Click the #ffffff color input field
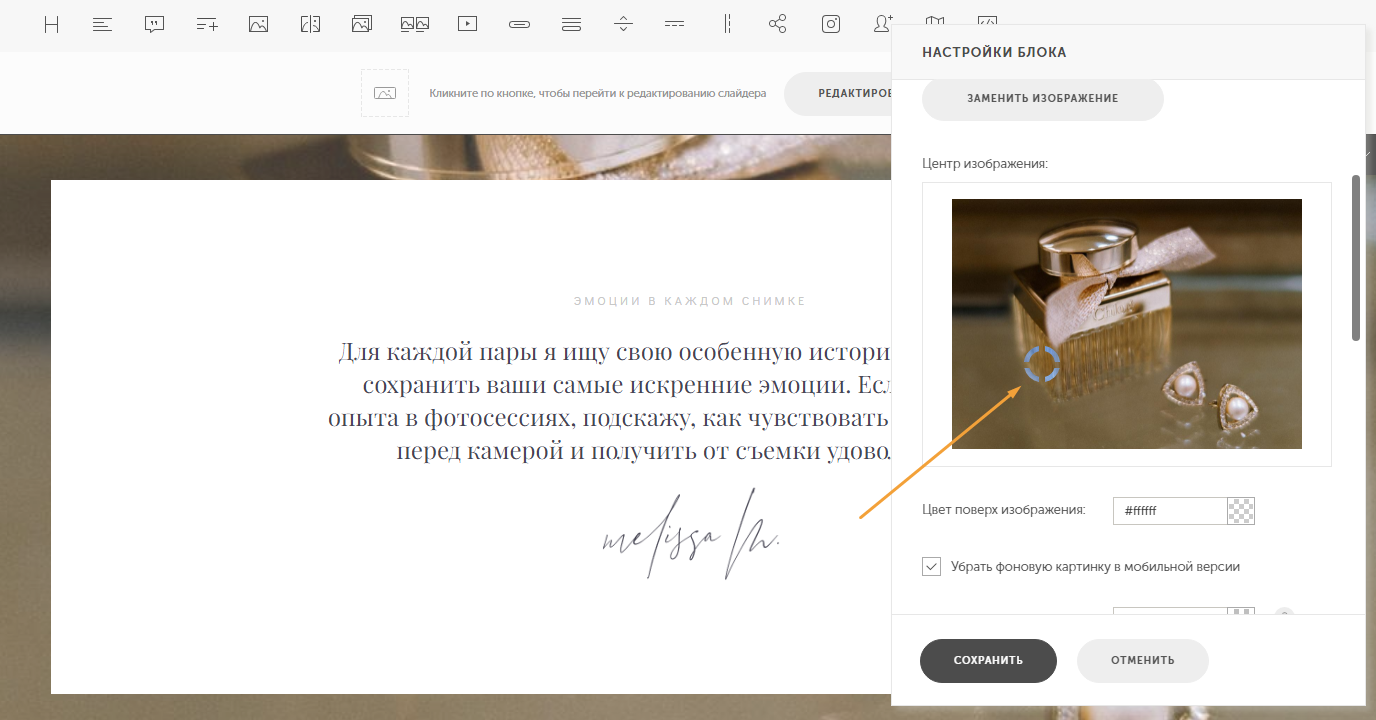1376x720 pixels. click(x=1170, y=511)
